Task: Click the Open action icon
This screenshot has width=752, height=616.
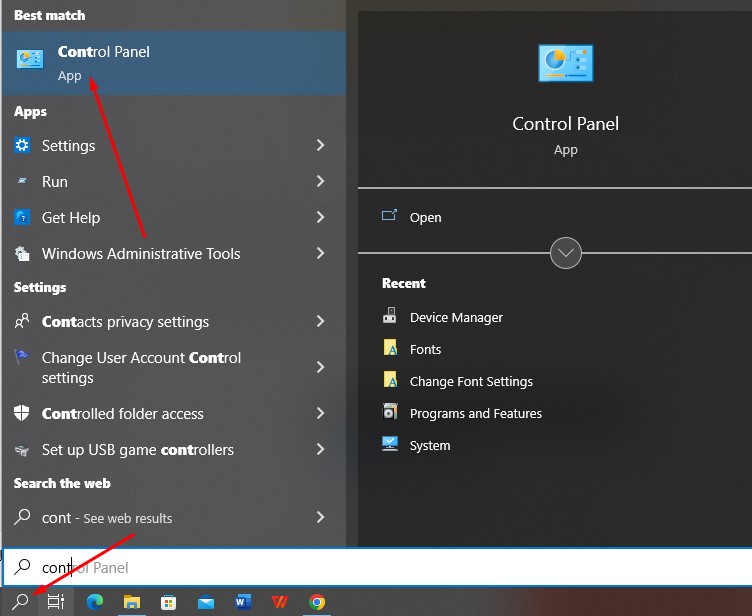Action: [x=389, y=215]
